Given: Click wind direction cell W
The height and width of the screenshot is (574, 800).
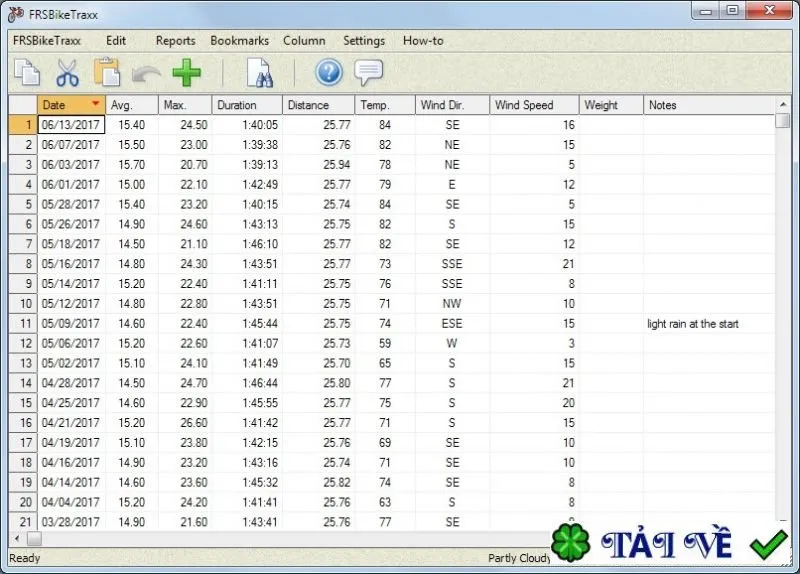Looking at the screenshot, I should (452, 343).
